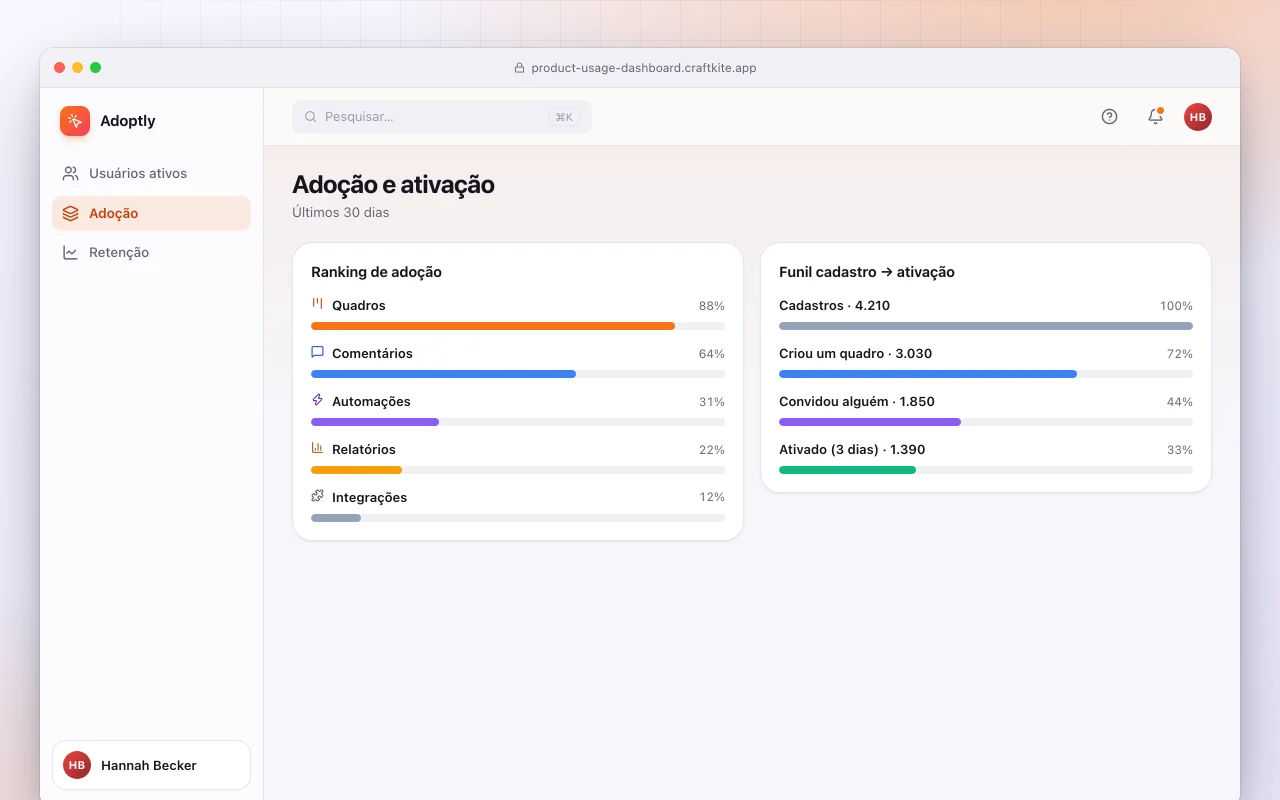Click the 'Últimos 30 dias' subtitle

(341, 213)
